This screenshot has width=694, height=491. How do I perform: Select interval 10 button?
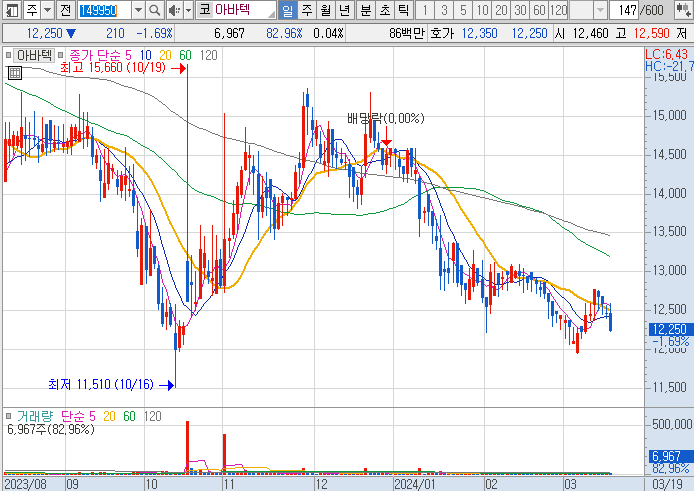click(x=482, y=10)
